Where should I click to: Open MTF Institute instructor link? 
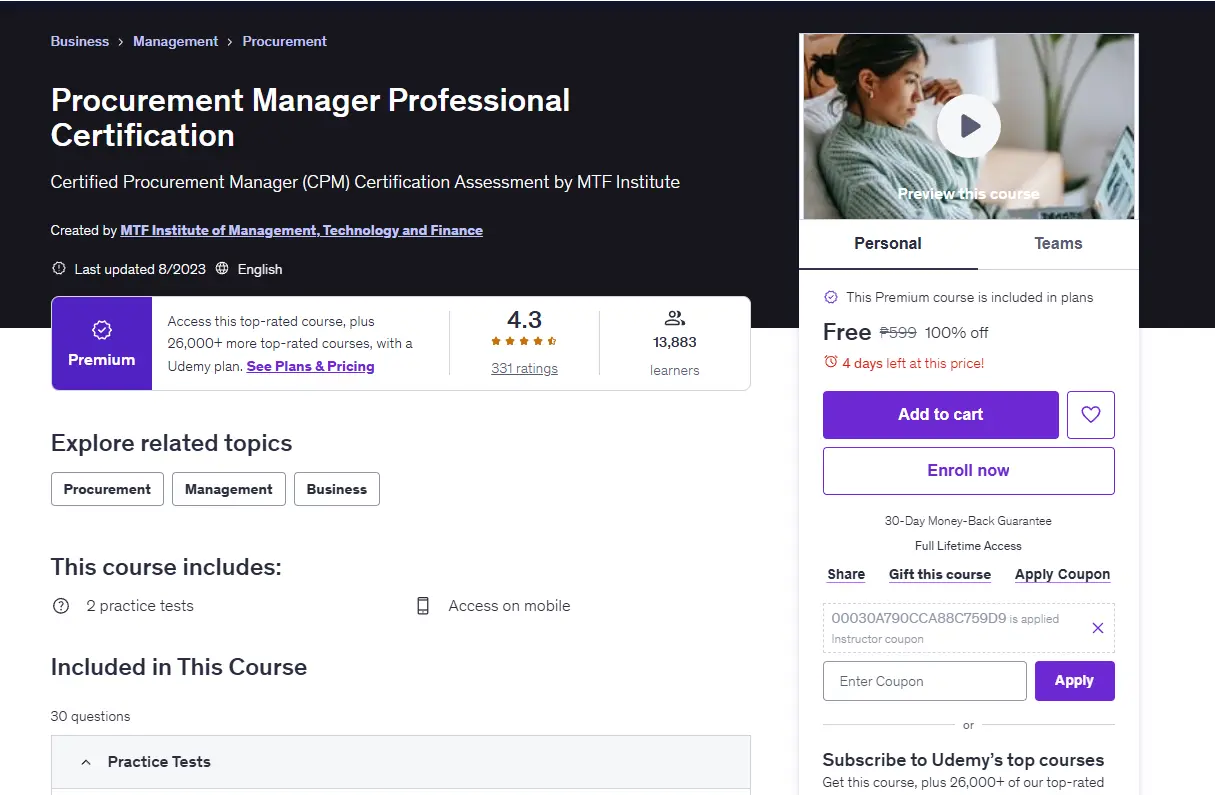point(301,231)
